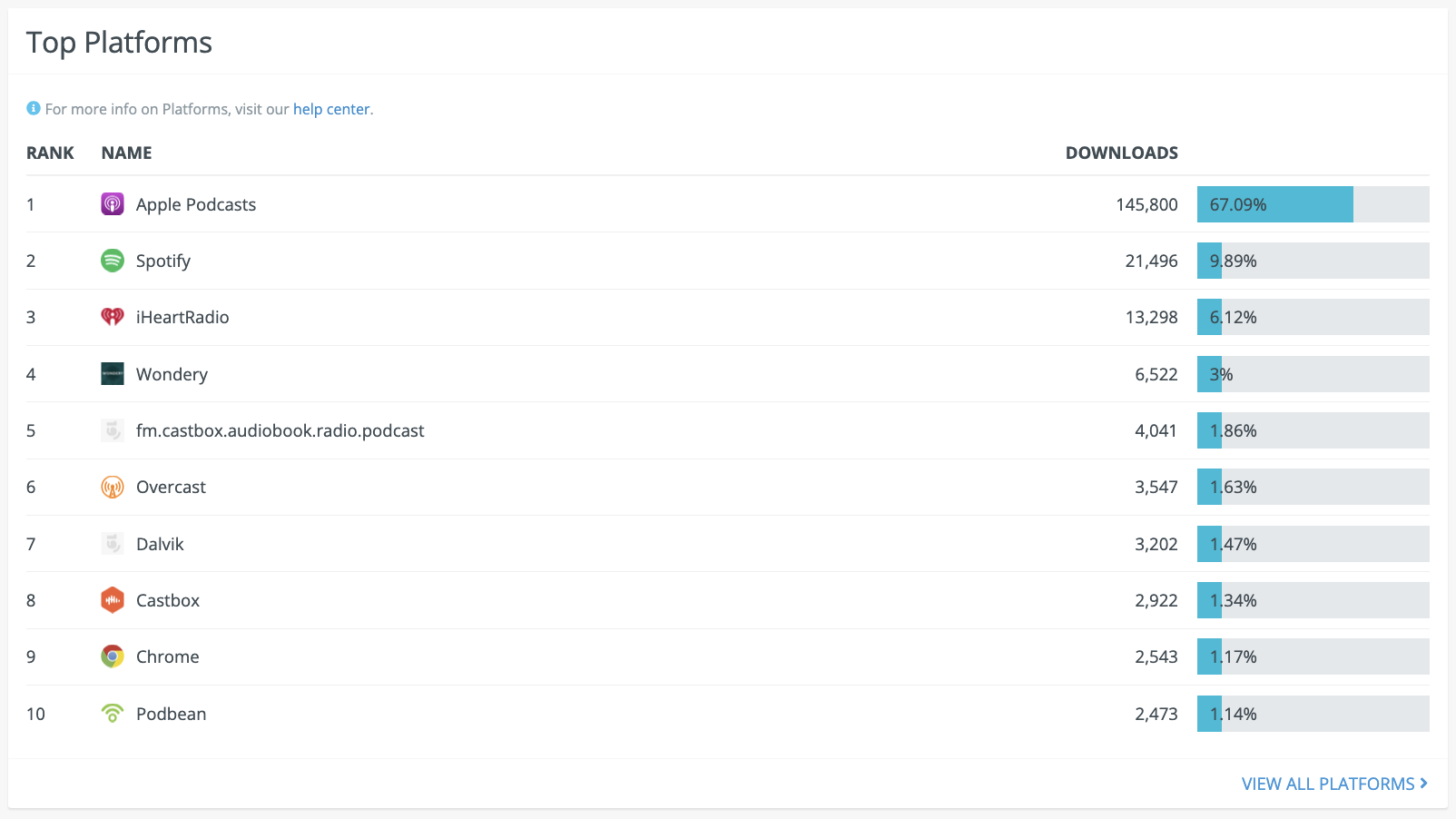This screenshot has width=1456, height=819.
Task: Select the fm.castbox.audiobook.radio.podcast platform name
Action: tap(280, 430)
